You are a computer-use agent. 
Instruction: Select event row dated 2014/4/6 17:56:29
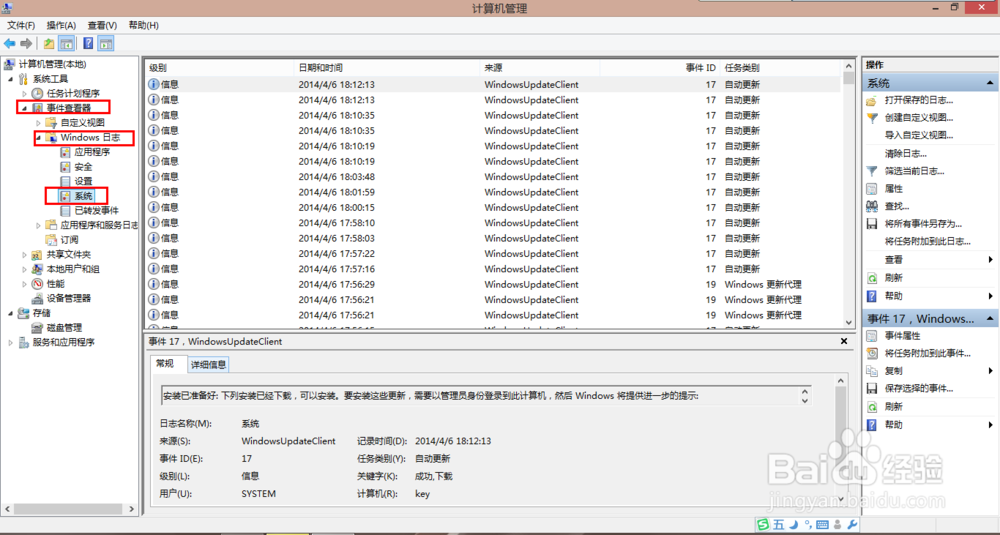[x=494, y=284]
